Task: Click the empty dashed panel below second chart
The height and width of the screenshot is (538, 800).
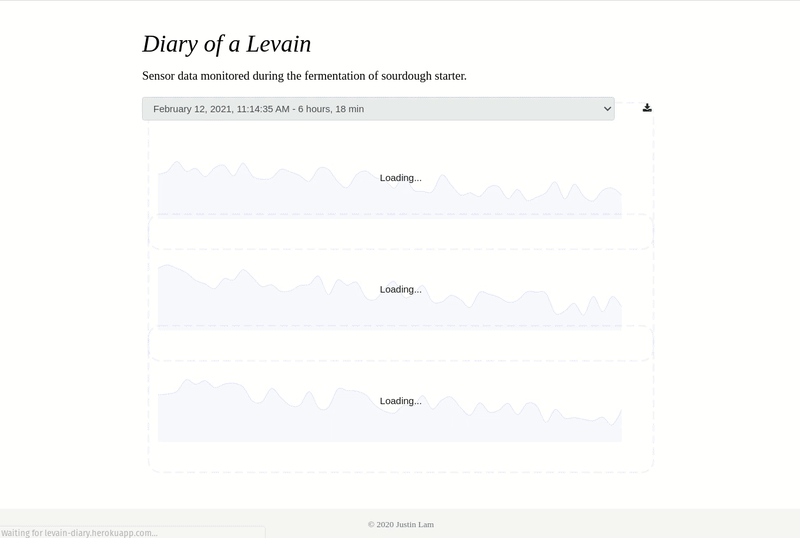Action: (x=400, y=344)
